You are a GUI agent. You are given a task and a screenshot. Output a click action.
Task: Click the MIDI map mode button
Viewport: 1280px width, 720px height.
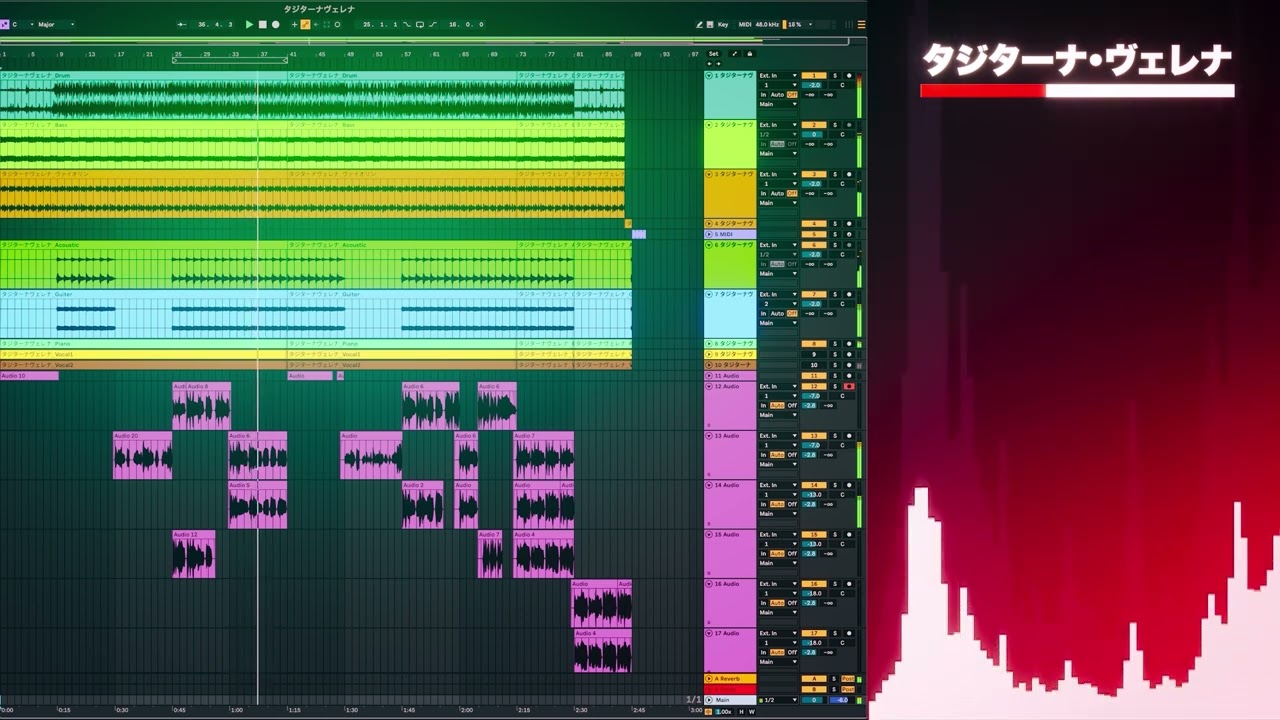(745, 24)
